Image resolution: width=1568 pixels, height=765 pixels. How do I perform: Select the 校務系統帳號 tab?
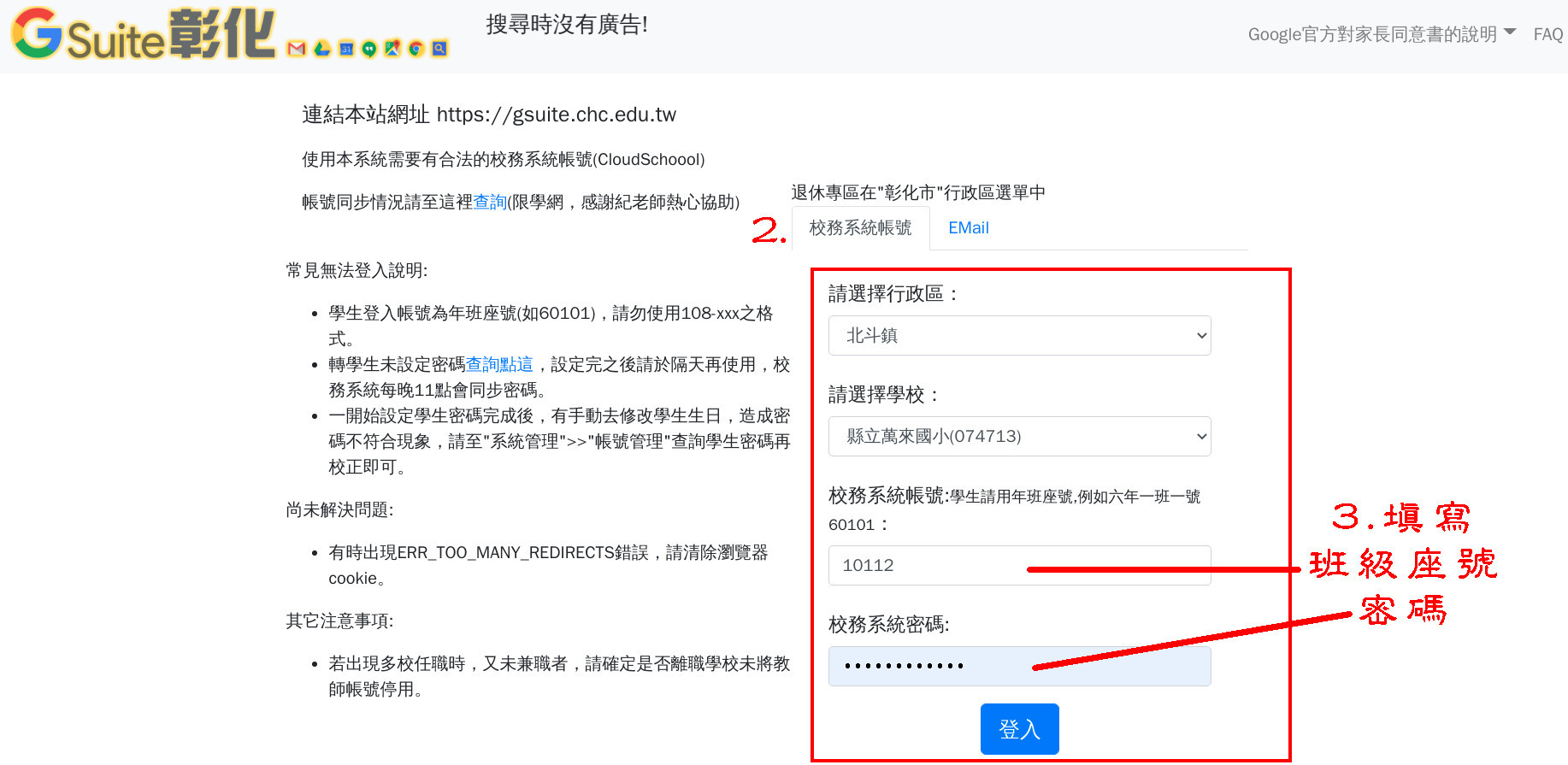pos(860,228)
